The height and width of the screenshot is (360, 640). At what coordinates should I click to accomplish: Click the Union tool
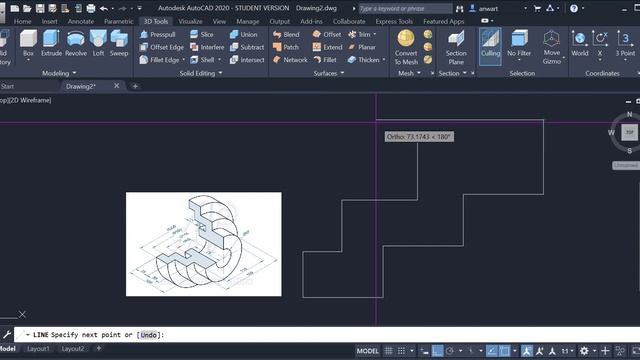[x=243, y=35]
